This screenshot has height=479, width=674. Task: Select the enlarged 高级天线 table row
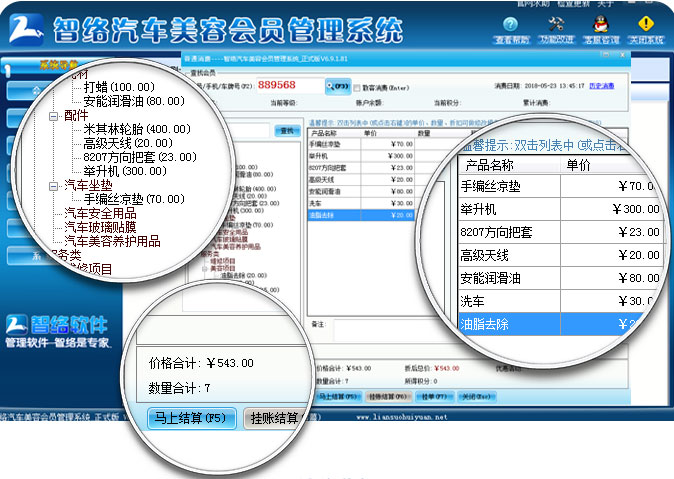(561, 255)
